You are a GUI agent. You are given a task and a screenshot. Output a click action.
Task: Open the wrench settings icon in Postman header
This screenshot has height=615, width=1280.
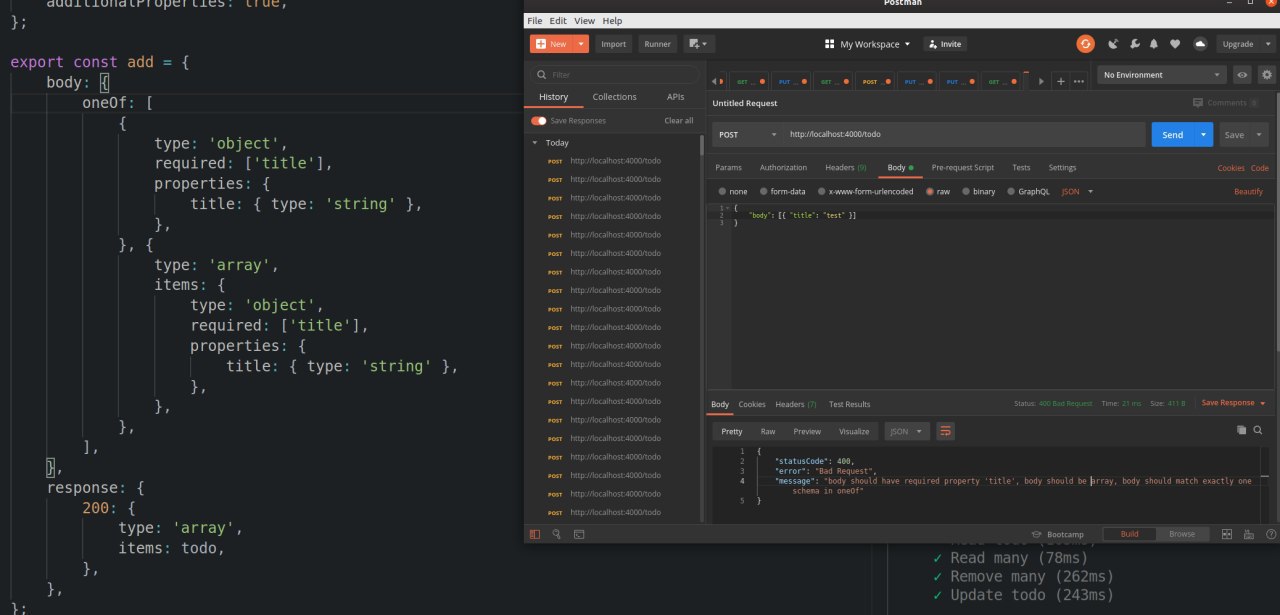coord(1134,44)
